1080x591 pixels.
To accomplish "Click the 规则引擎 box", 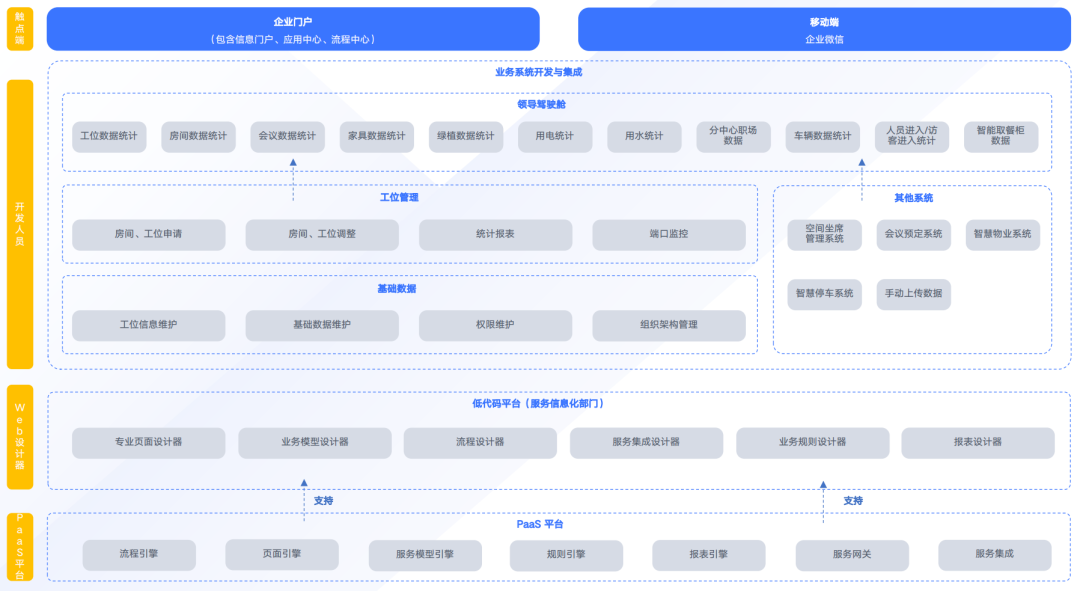I will [566, 554].
